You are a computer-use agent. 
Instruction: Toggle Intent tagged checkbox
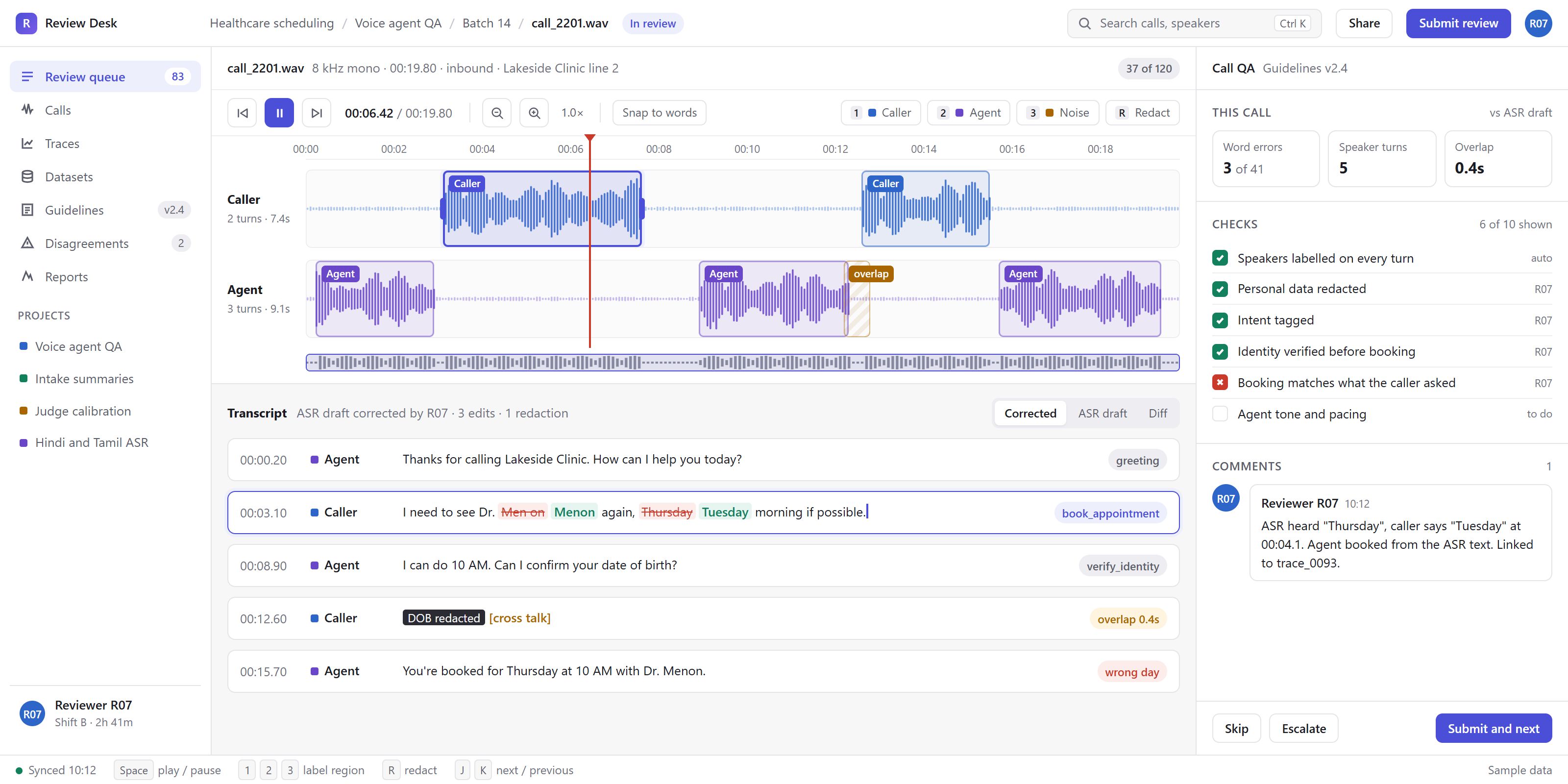point(1220,320)
